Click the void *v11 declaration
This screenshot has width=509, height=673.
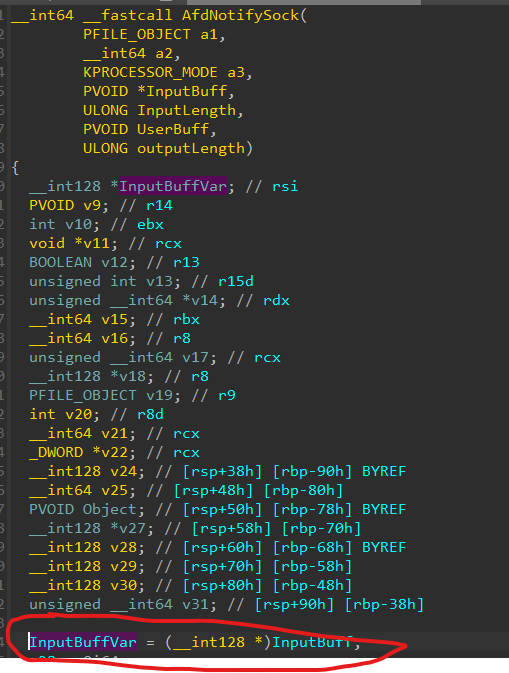pos(73,243)
